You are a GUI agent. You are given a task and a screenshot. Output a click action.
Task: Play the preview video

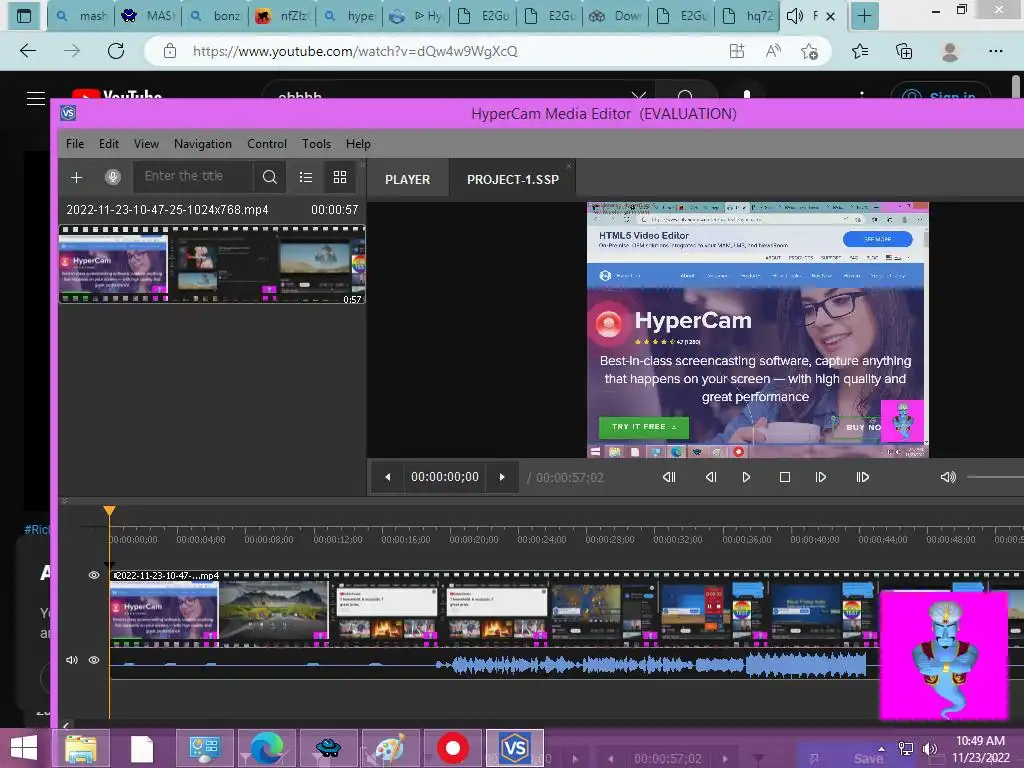(x=746, y=477)
